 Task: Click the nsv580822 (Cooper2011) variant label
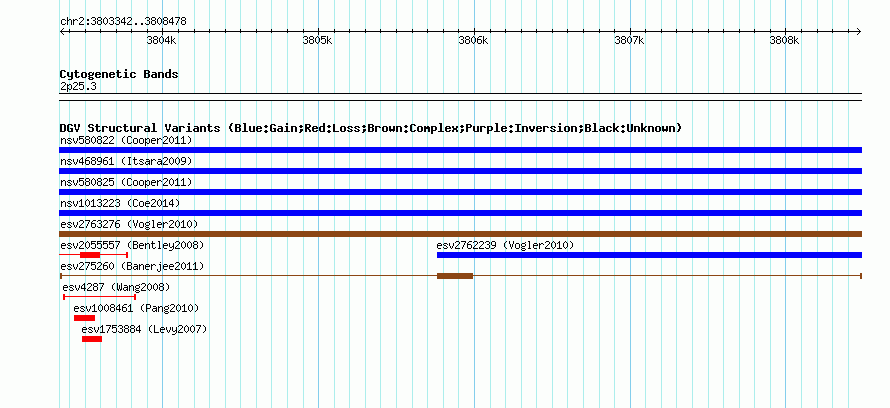(126, 140)
